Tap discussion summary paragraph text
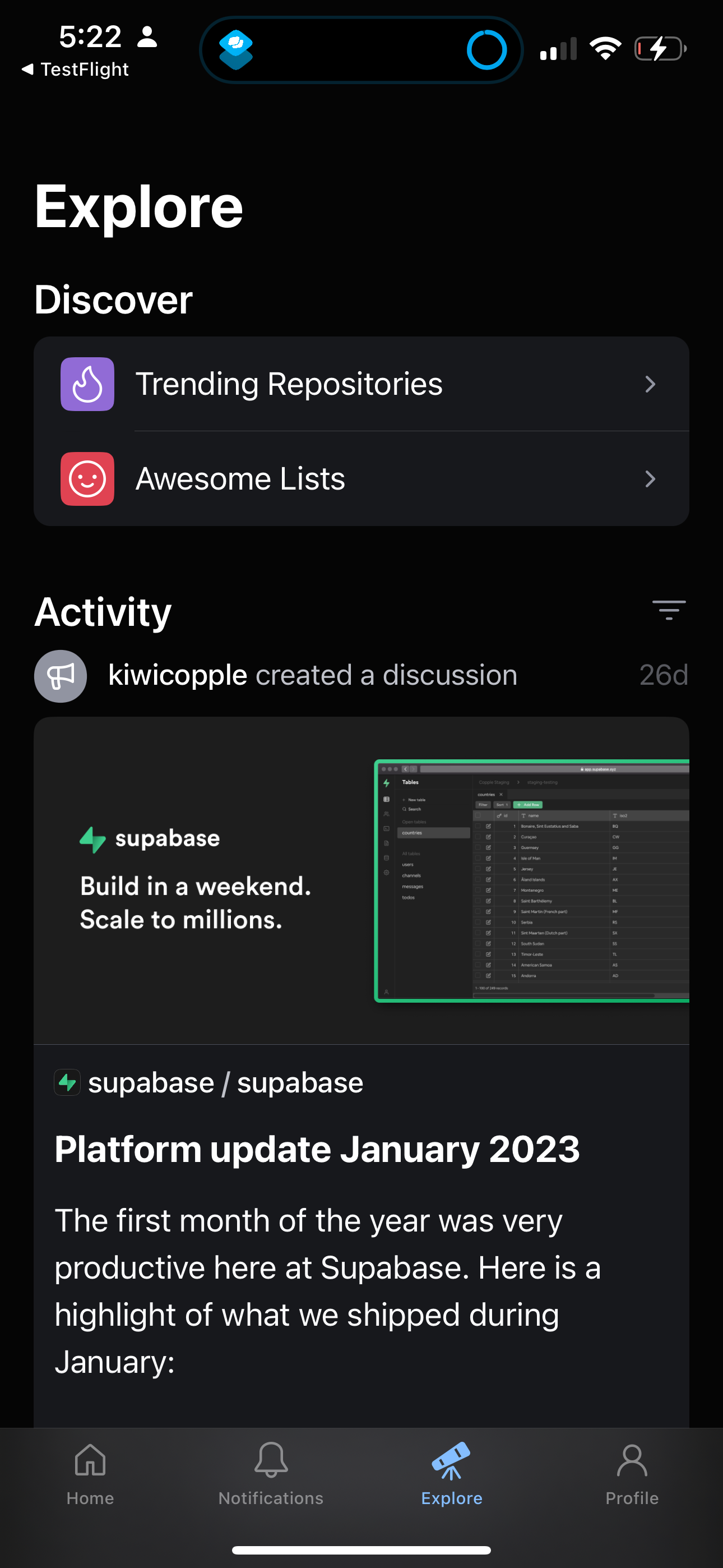The width and height of the screenshot is (723, 1568). coord(327,1291)
